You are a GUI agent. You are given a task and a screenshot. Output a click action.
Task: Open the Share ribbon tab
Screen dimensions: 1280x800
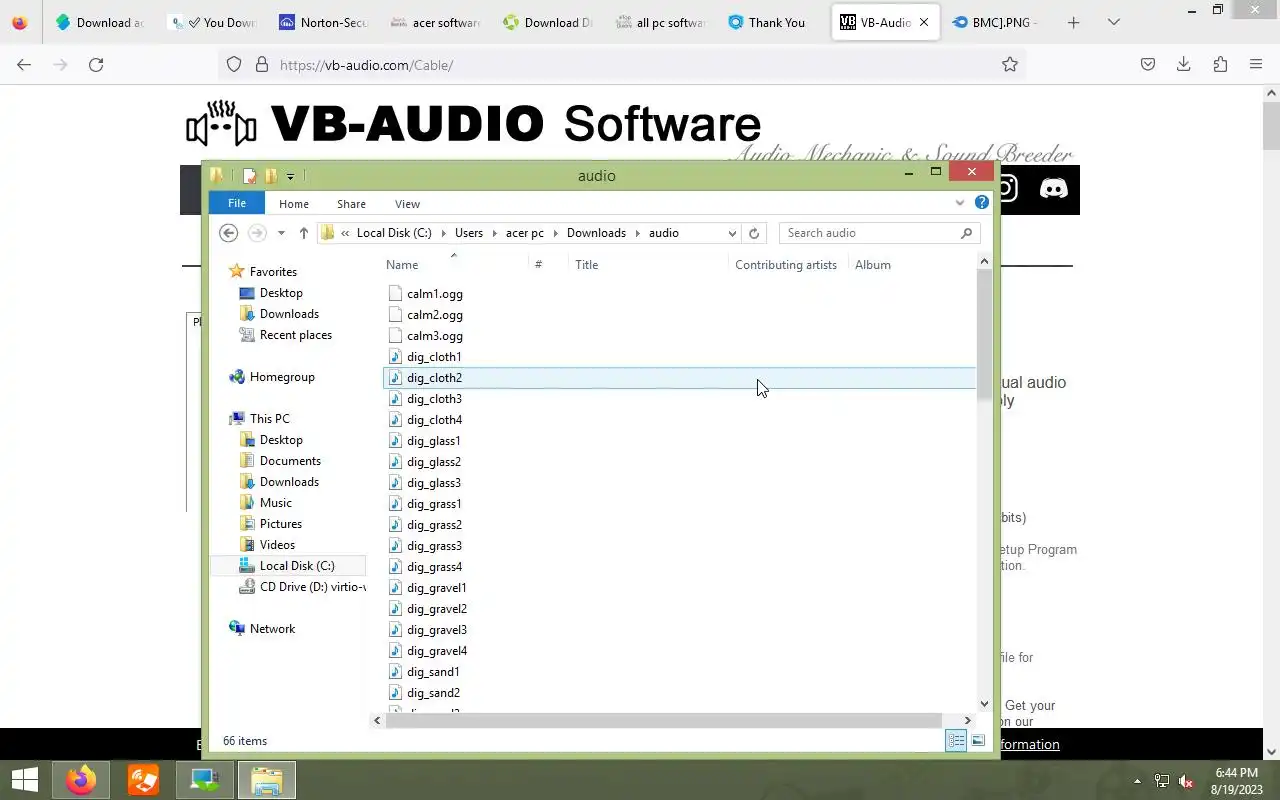(x=351, y=204)
